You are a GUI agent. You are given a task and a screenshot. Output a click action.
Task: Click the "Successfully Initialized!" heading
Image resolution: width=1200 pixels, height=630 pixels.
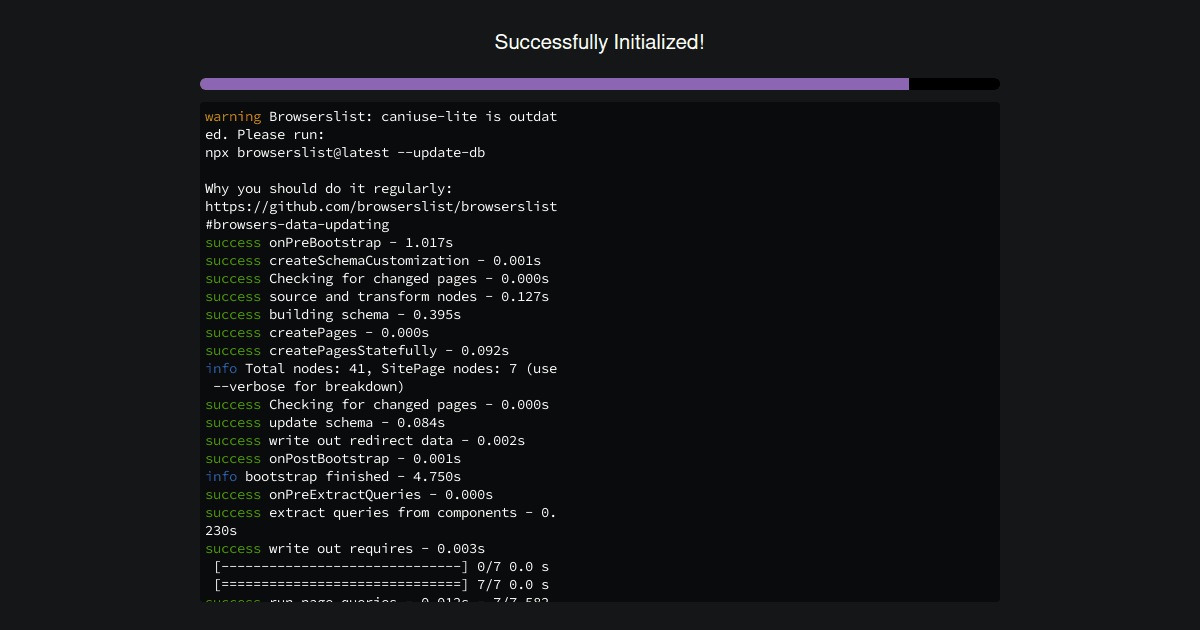599,42
